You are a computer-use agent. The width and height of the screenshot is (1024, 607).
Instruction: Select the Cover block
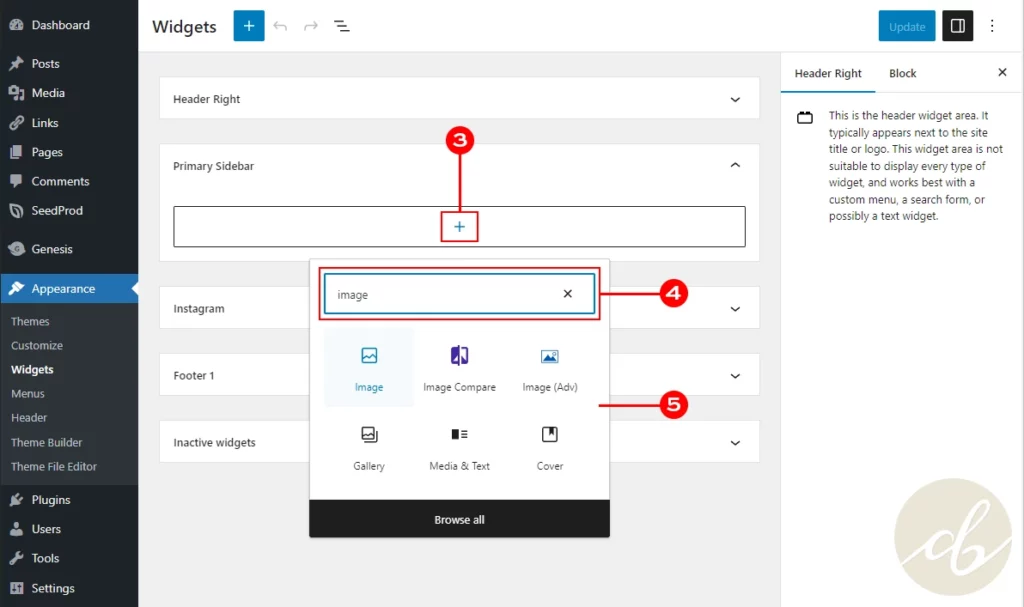click(549, 435)
